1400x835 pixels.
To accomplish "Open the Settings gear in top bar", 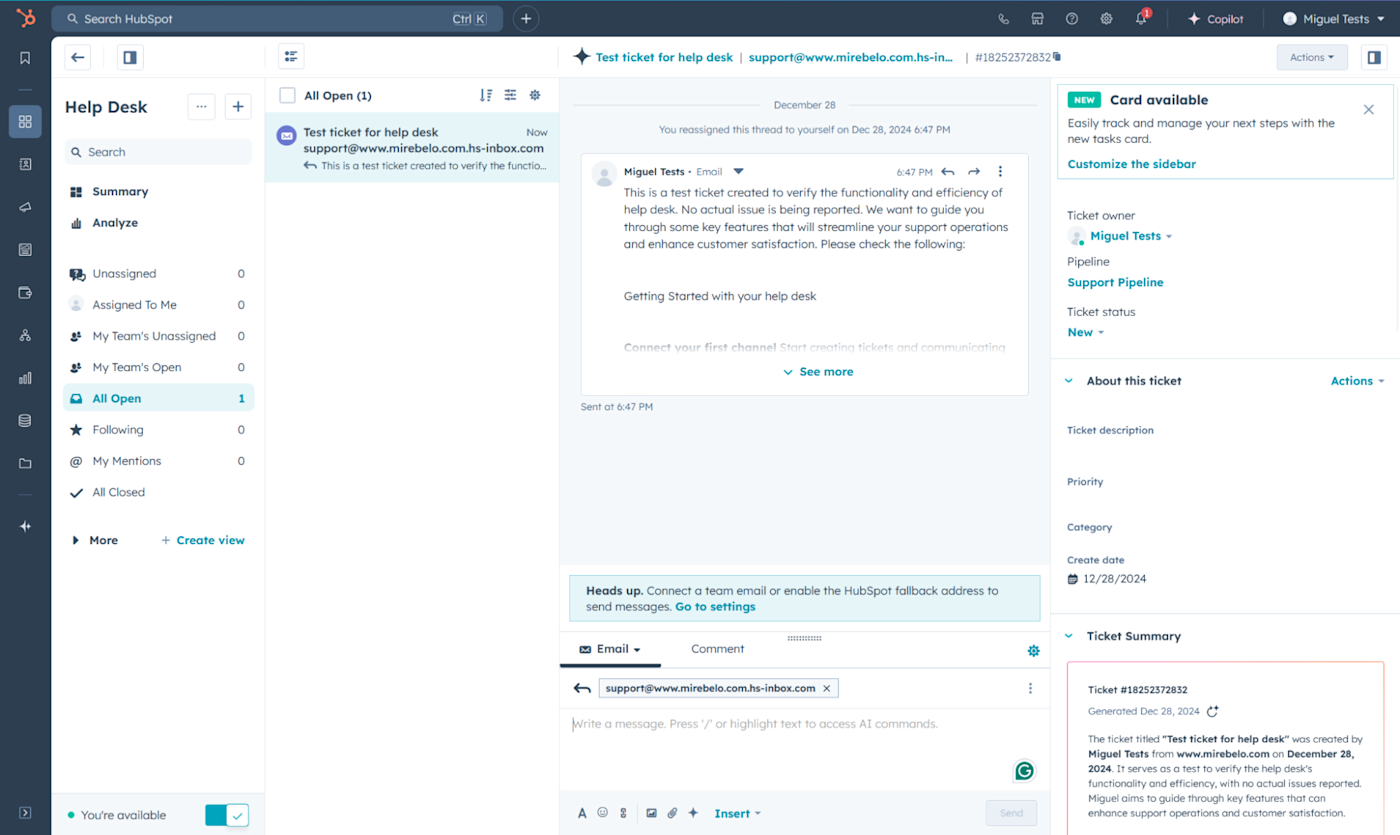I will point(1106,19).
